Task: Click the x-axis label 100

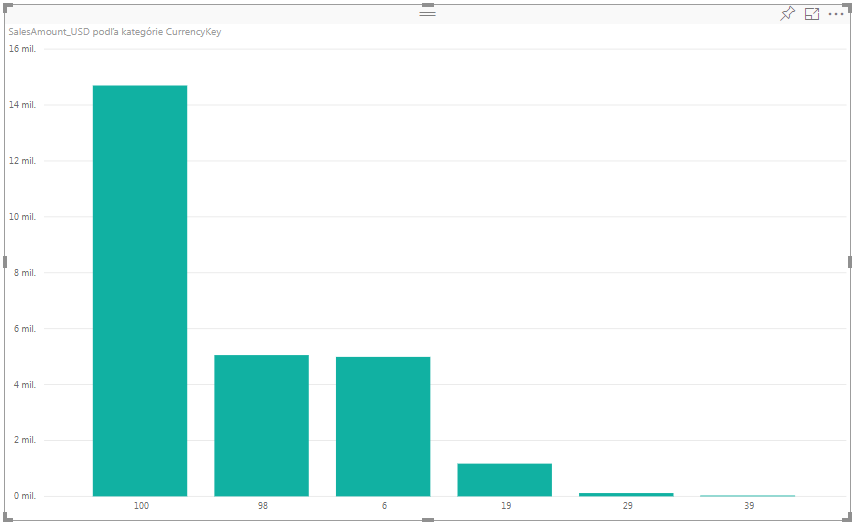Action: (x=141, y=506)
